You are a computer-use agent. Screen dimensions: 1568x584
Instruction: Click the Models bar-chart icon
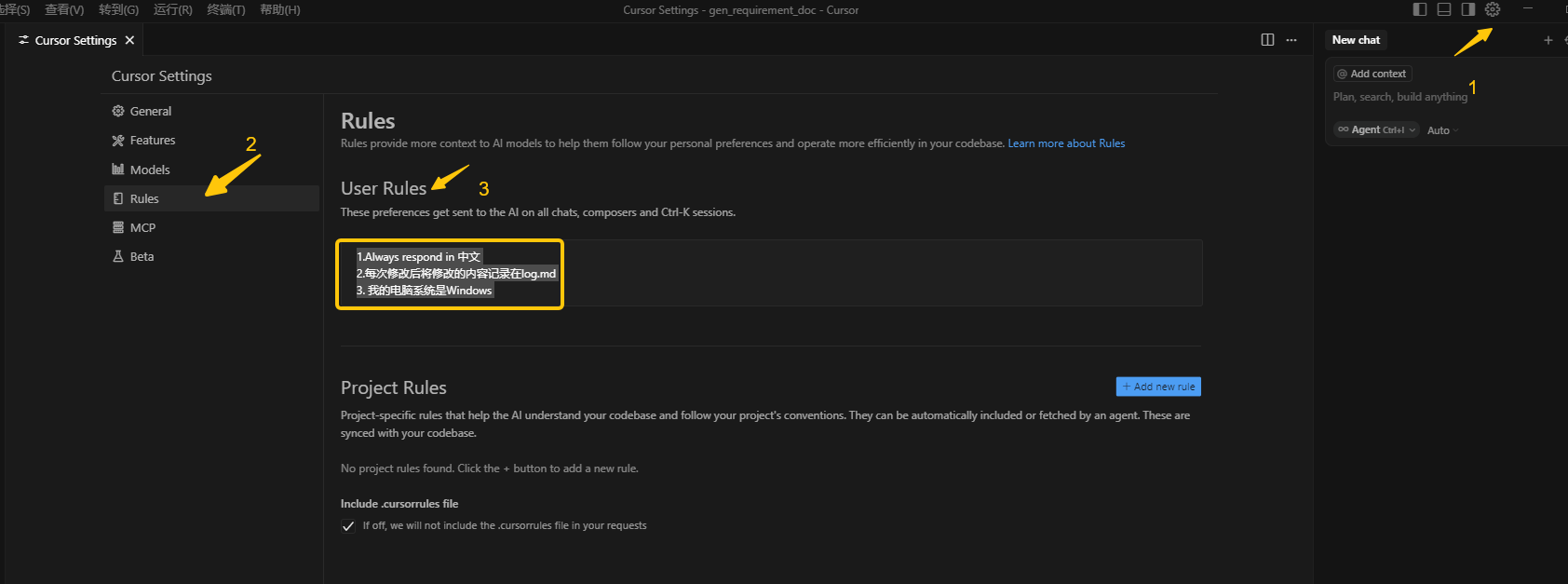click(x=118, y=170)
